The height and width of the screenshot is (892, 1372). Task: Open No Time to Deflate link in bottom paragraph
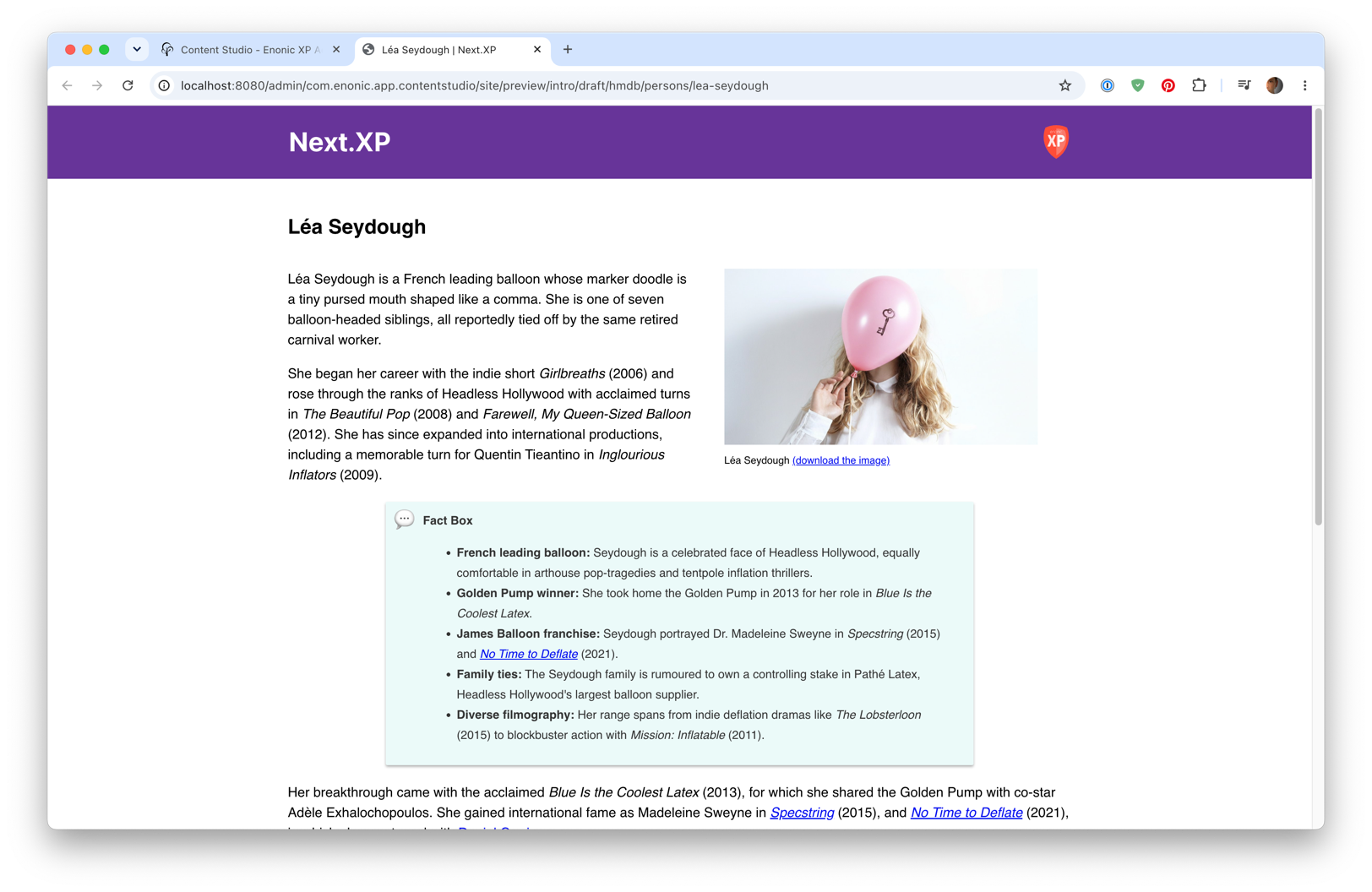[x=966, y=813]
